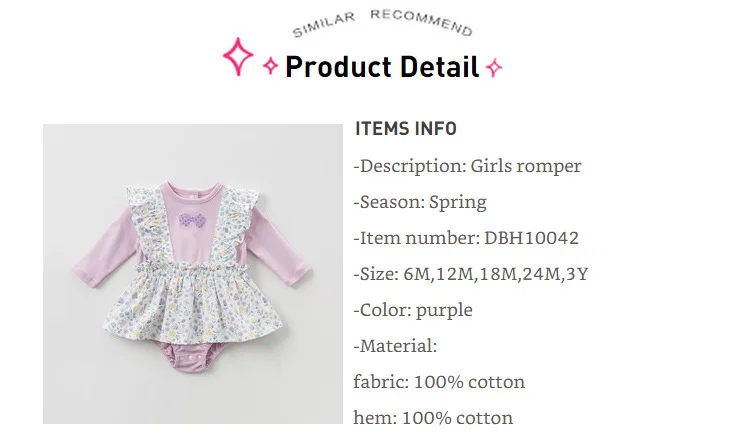Open the girls romper product photo
The height and width of the screenshot is (439, 750).
[193, 274]
